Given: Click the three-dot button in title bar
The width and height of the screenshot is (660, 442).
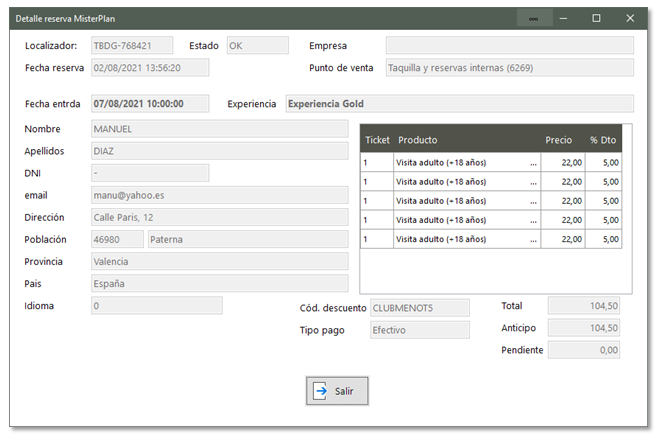Looking at the screenshot, I should [x=533, y=19].
